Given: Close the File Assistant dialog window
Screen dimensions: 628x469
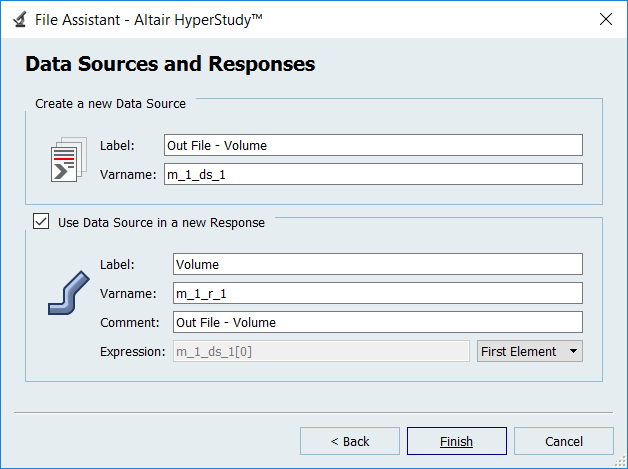Looking at the screenshot, I should coord(604,19).
